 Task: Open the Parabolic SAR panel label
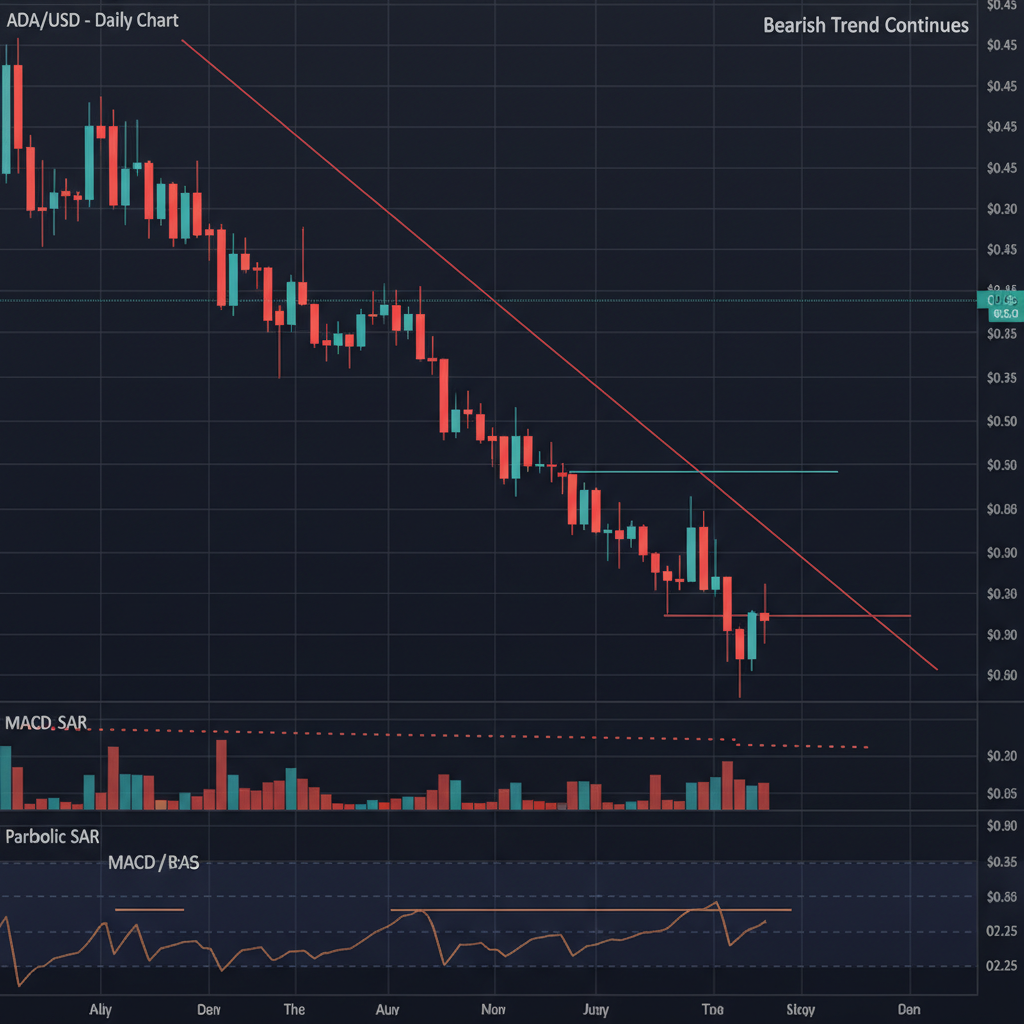tap(52, 837)
